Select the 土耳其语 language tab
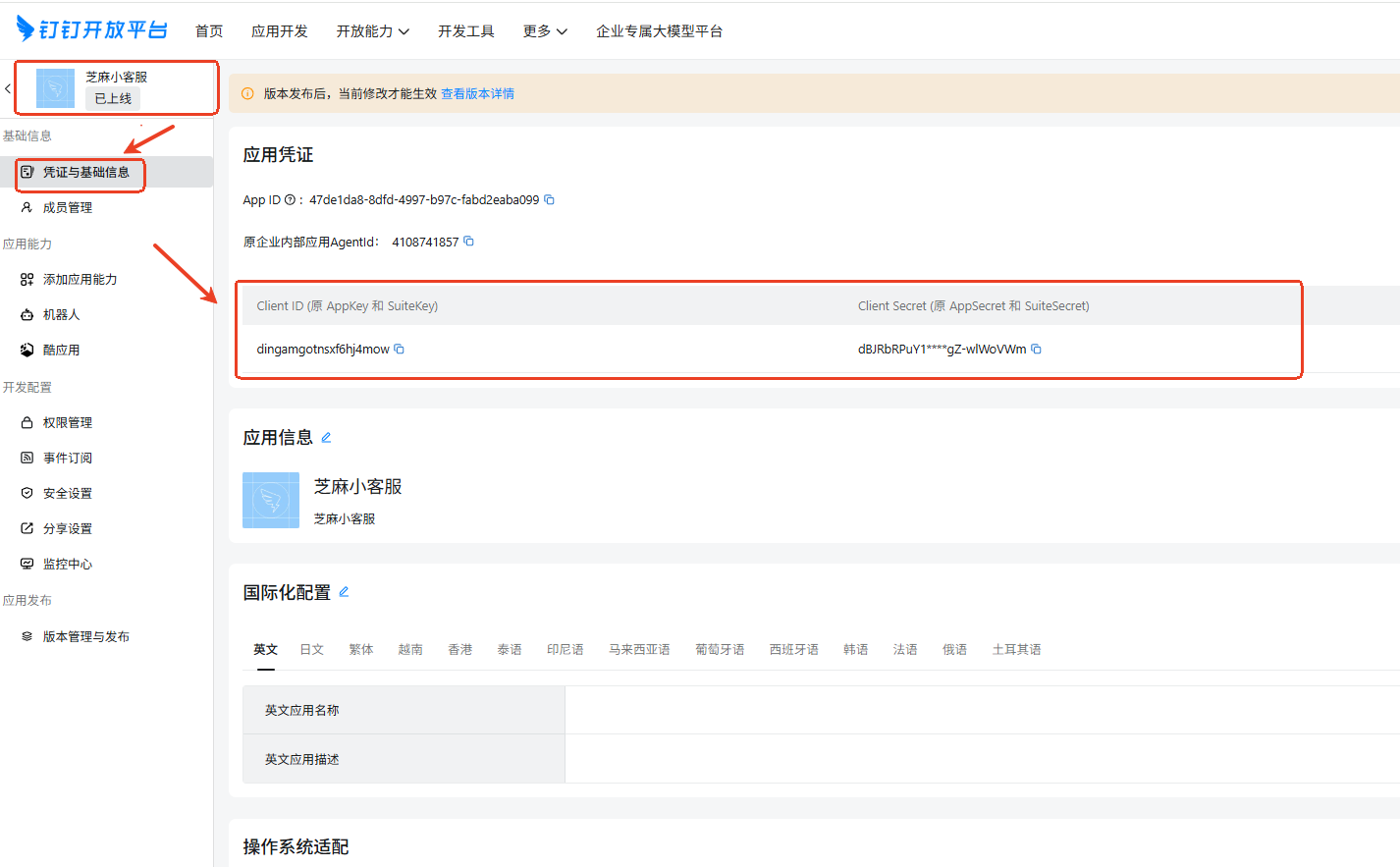The height and width of the screenshot is (867, 1400). 1017,649
